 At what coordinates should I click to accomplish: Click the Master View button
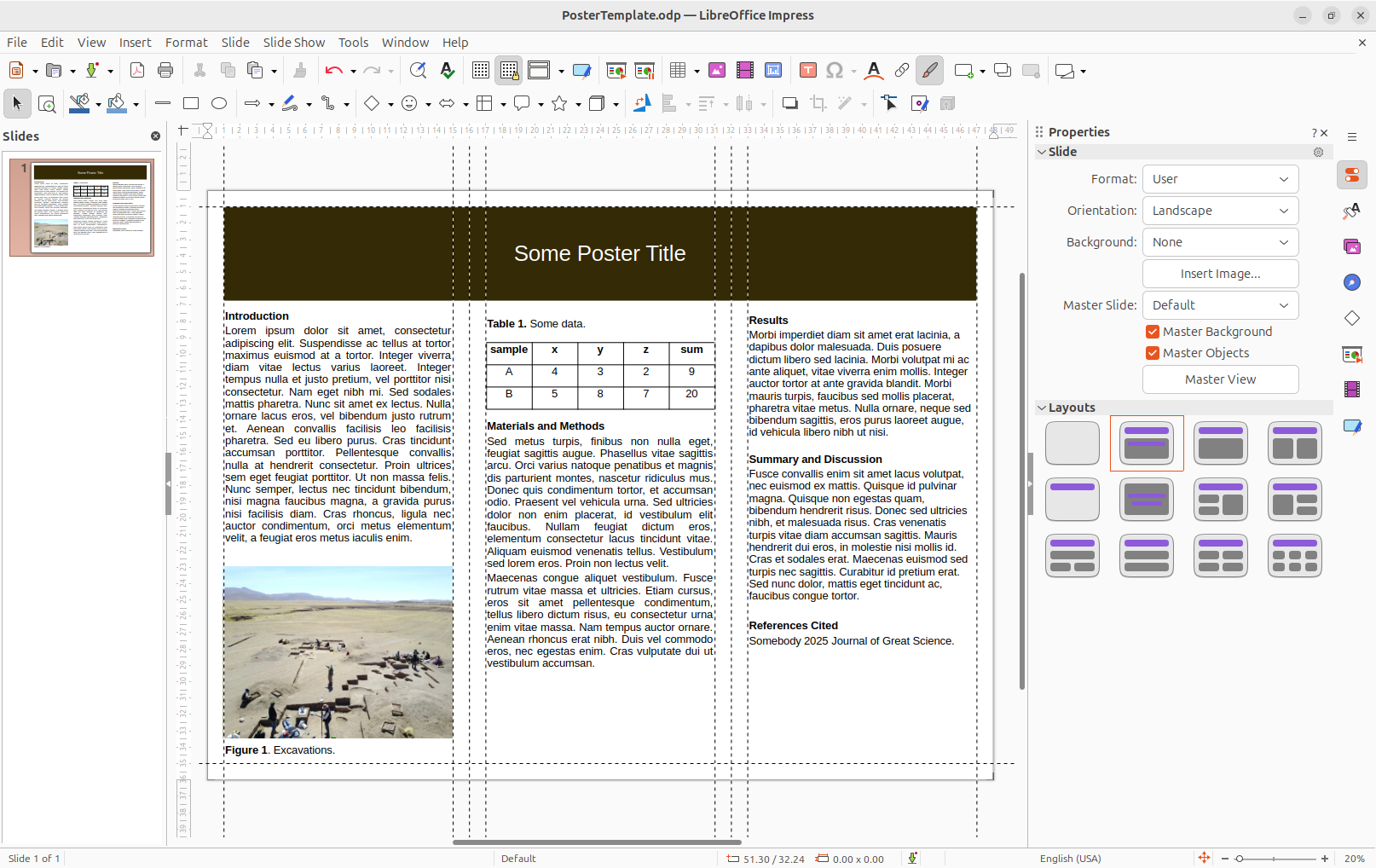point(1220,379)
